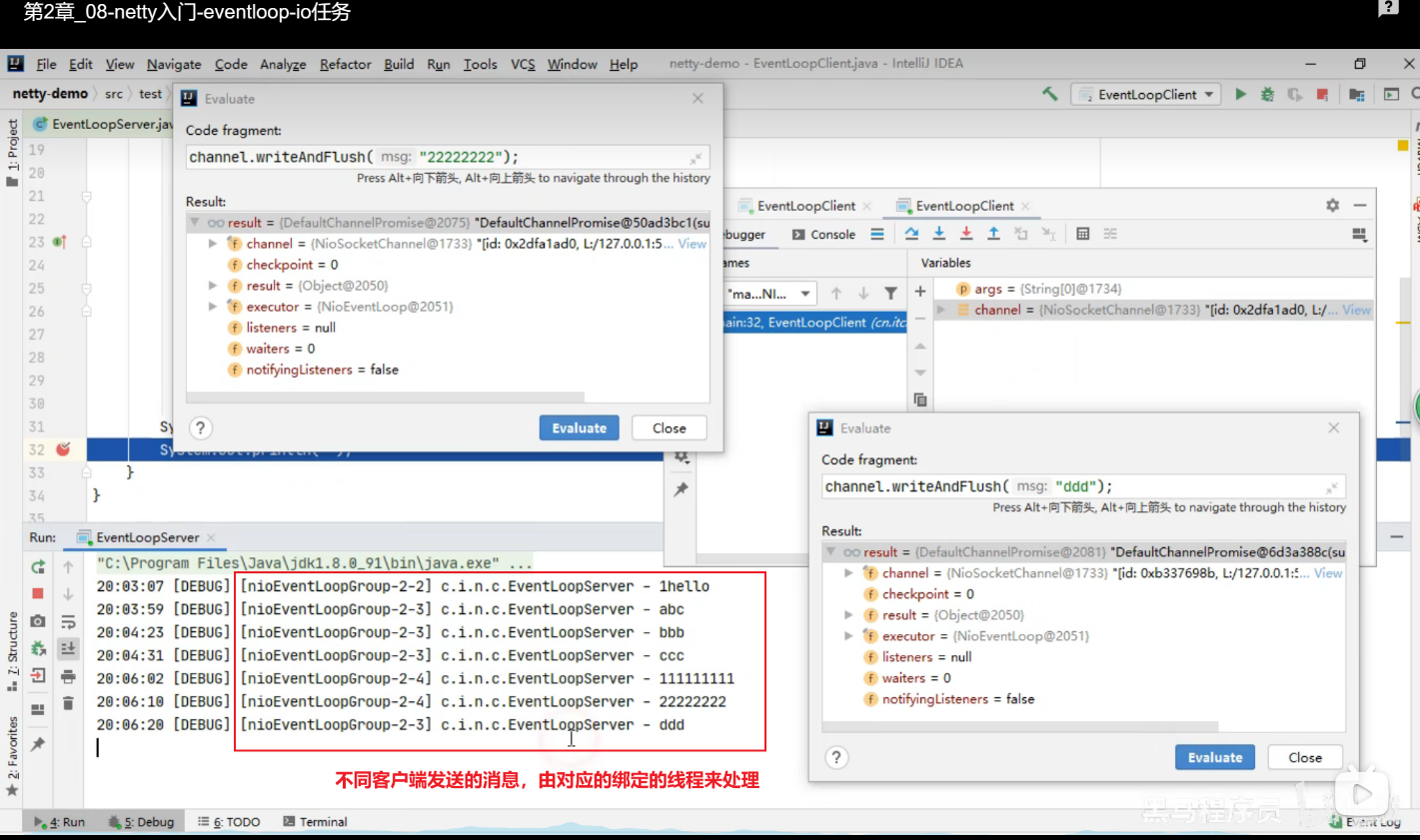Open the VCS menu
Viewport: 1420px width, 840px height.
(523, 64)
